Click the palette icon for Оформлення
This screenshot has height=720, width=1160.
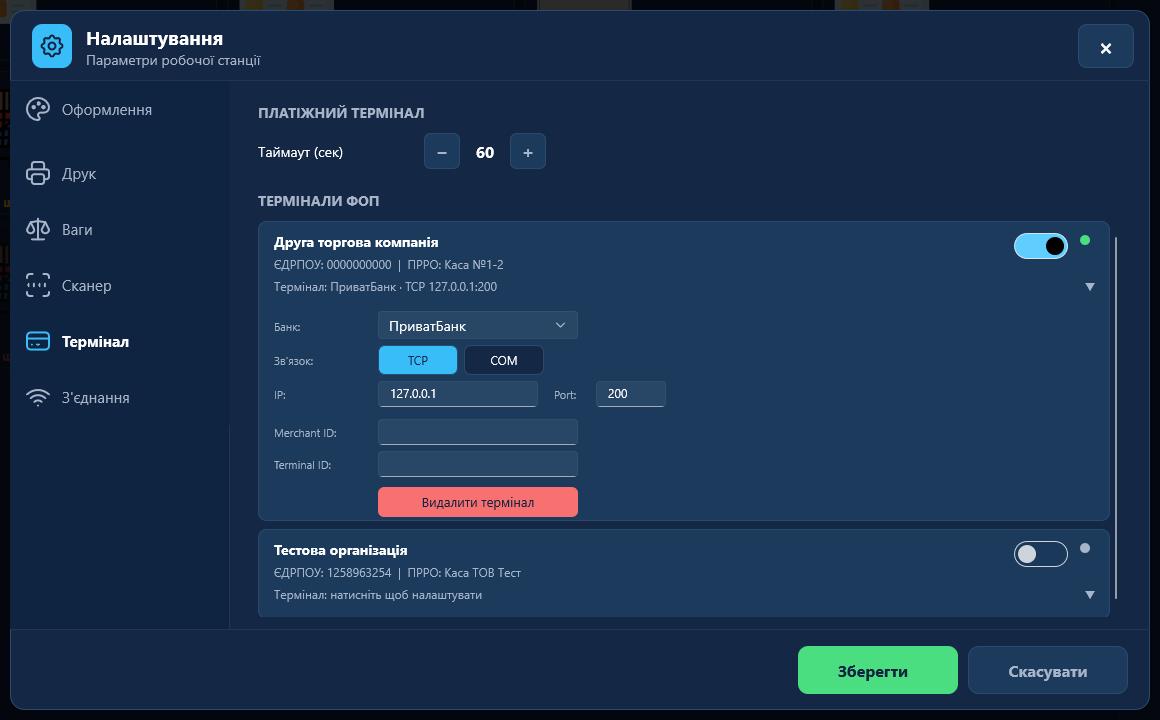click(x=38, y=110)
